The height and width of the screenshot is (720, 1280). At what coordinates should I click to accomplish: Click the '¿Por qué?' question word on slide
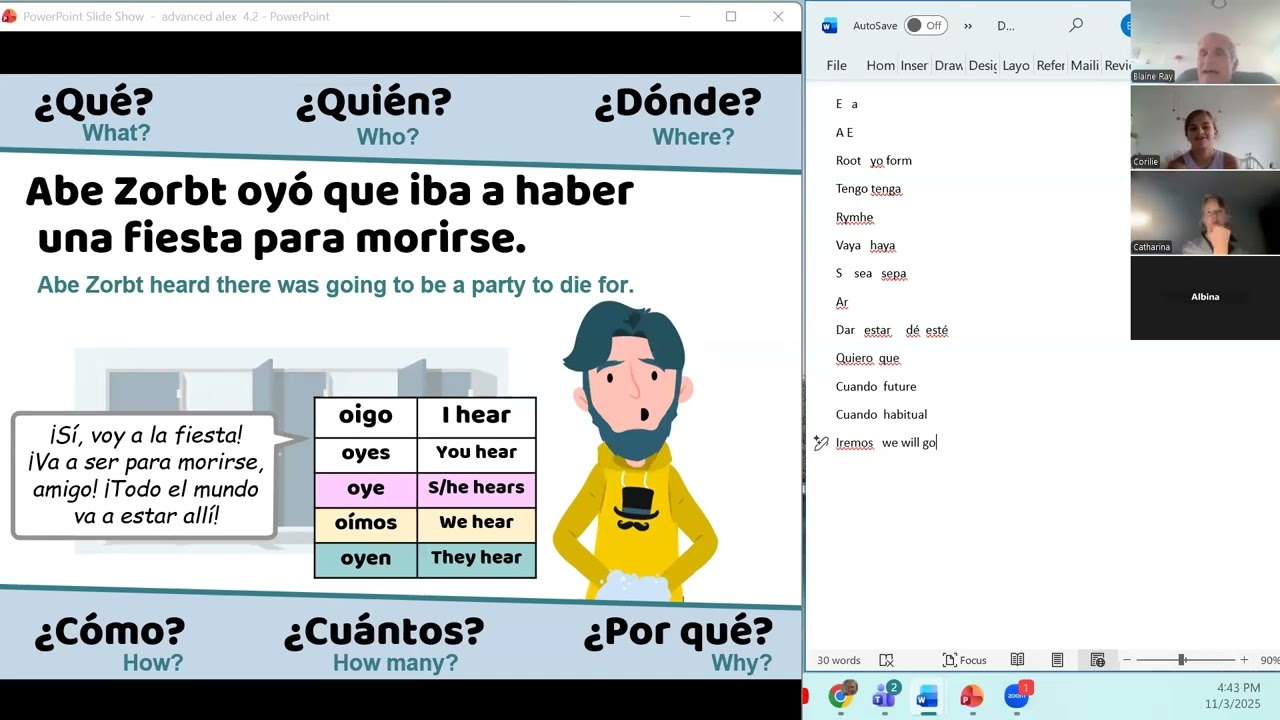tap(678, 632)
